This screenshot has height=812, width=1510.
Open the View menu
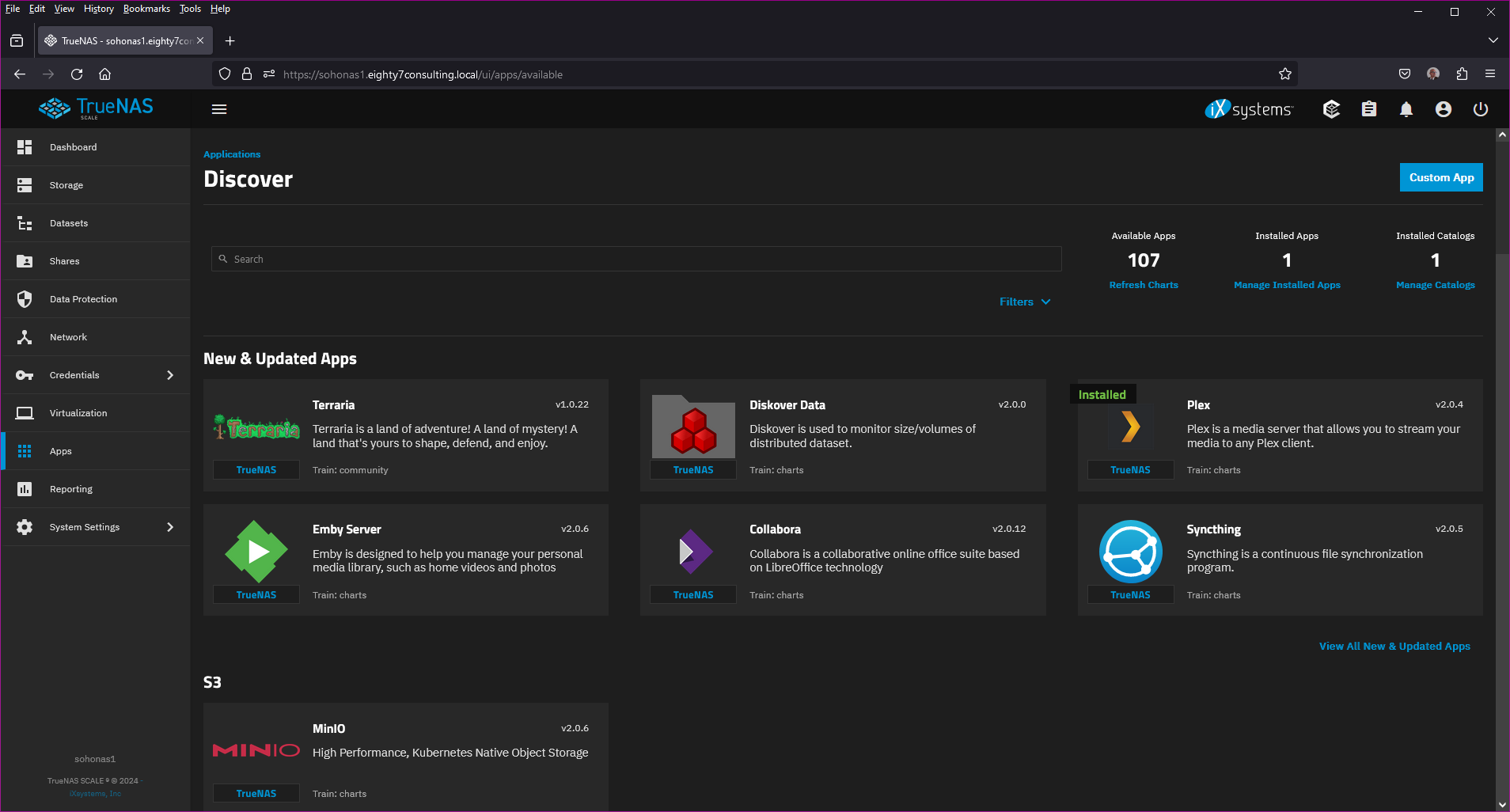[x=64, y=9]
